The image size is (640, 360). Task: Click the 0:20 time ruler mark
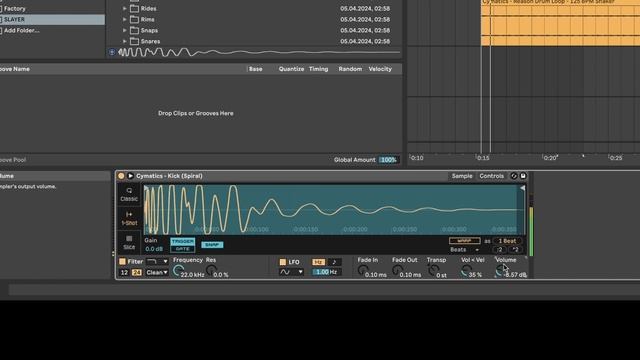(550, 158)
